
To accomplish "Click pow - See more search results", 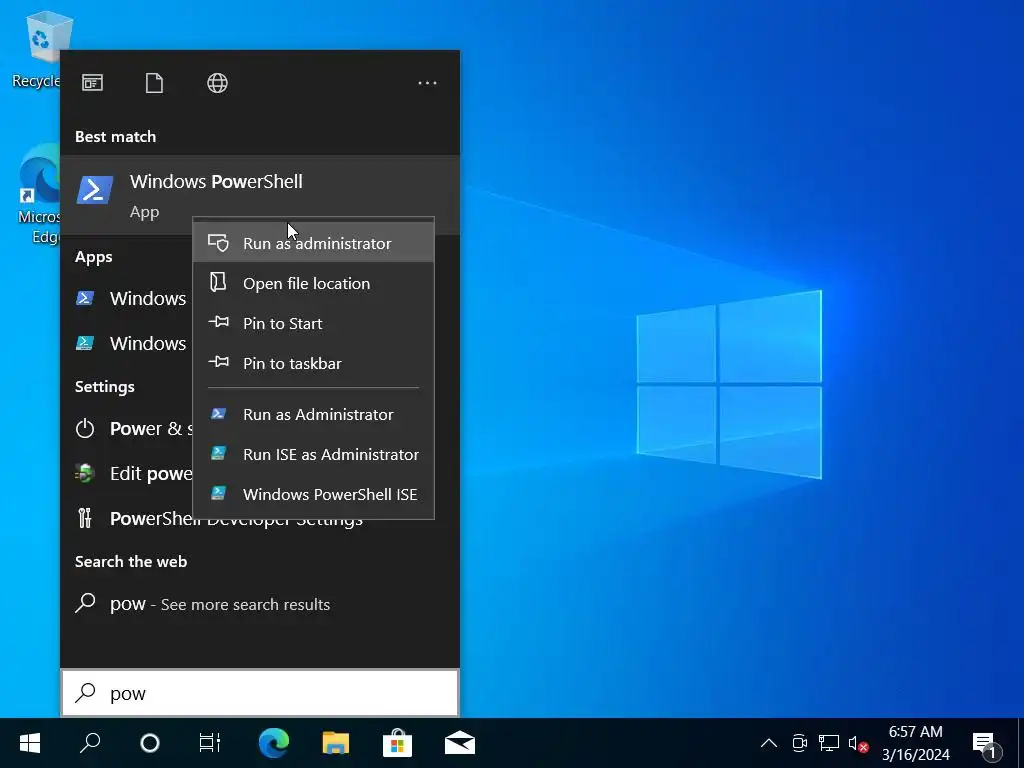I will click(260, 604).
